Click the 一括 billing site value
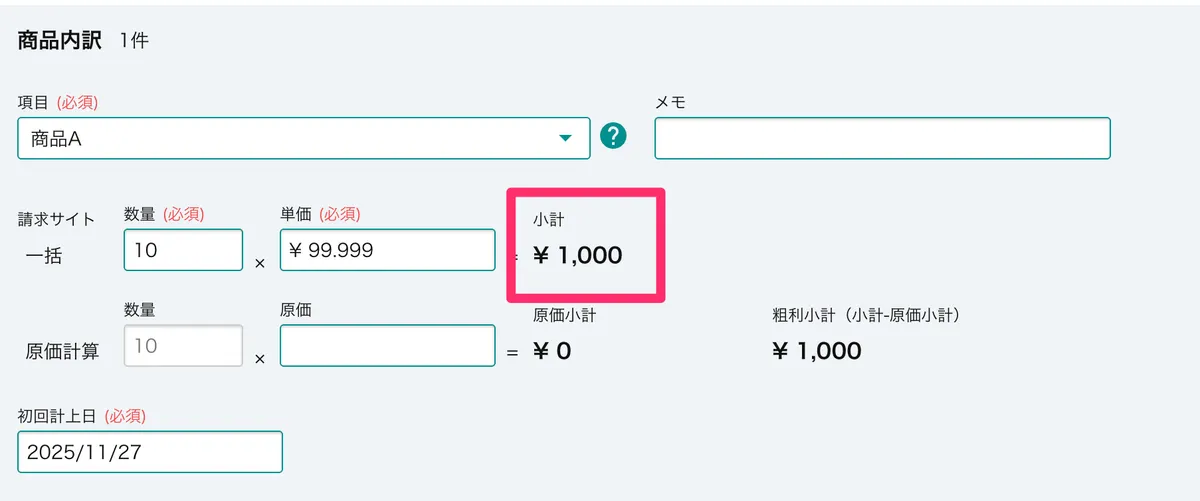The image size is (1200, 501). (x=43, y=255)
